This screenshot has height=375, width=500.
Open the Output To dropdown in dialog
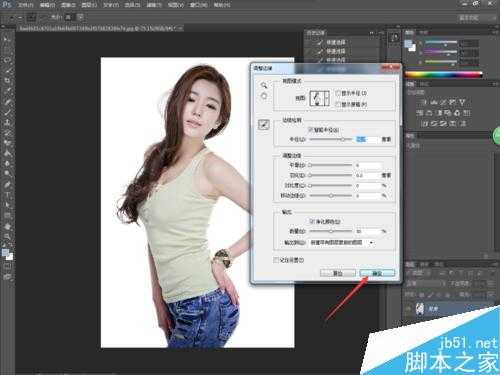[342, 243]
